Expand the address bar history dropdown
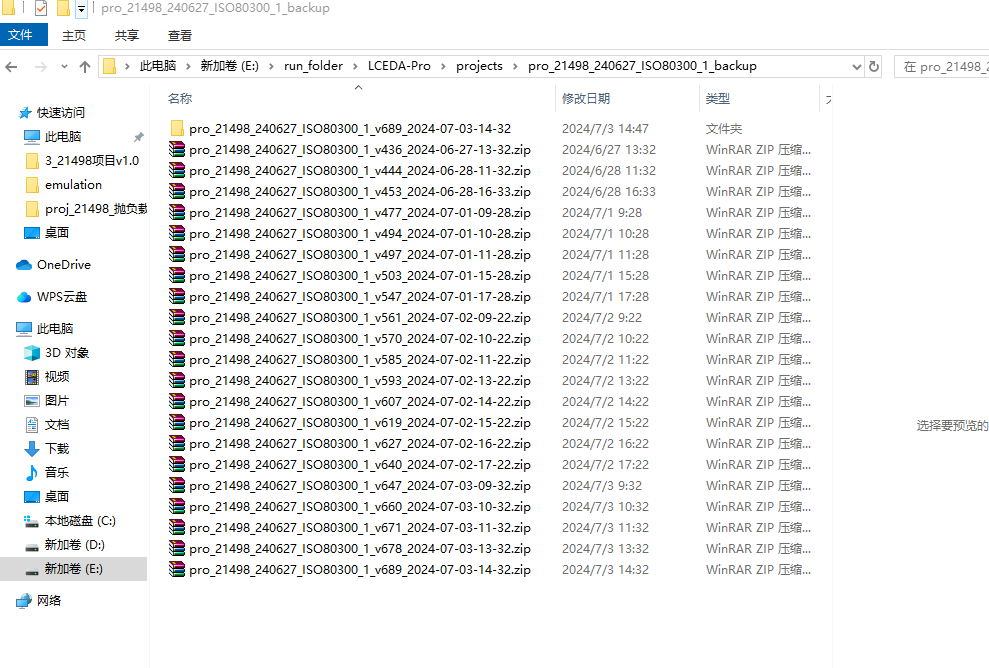The height and width of the screenshot is (668, 989). tap(856, 66)
